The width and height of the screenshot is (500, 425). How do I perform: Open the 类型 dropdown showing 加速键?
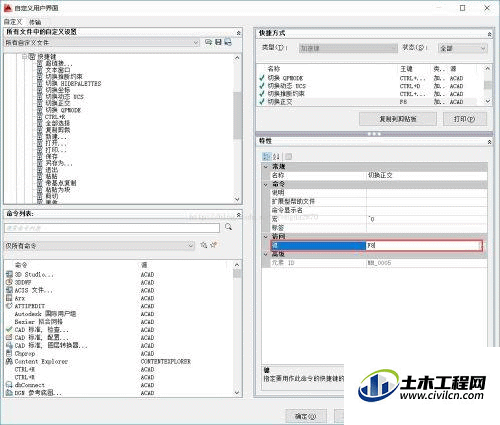[348, 48]
